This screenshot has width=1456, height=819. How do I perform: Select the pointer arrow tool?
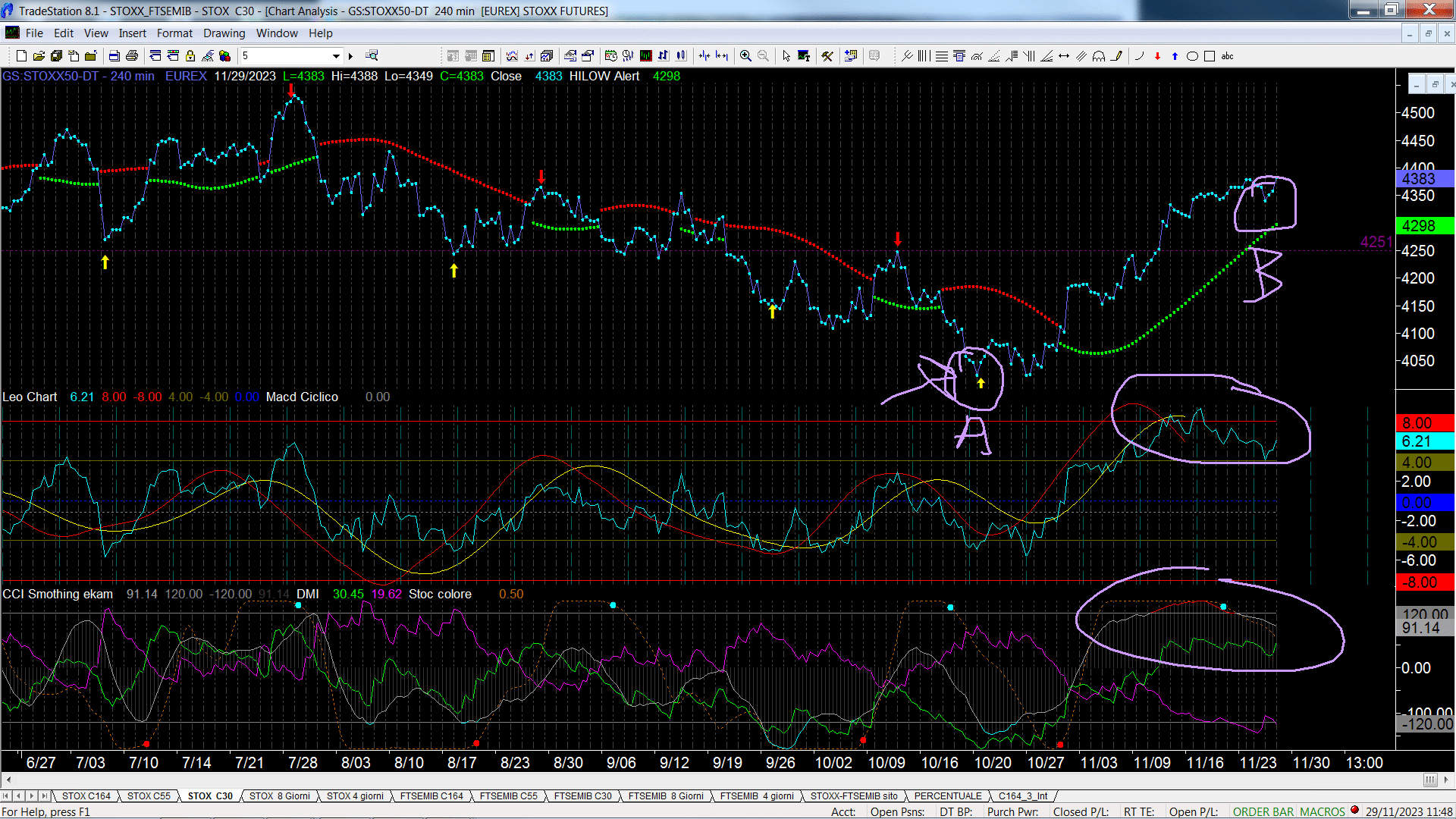coord(786,56)
